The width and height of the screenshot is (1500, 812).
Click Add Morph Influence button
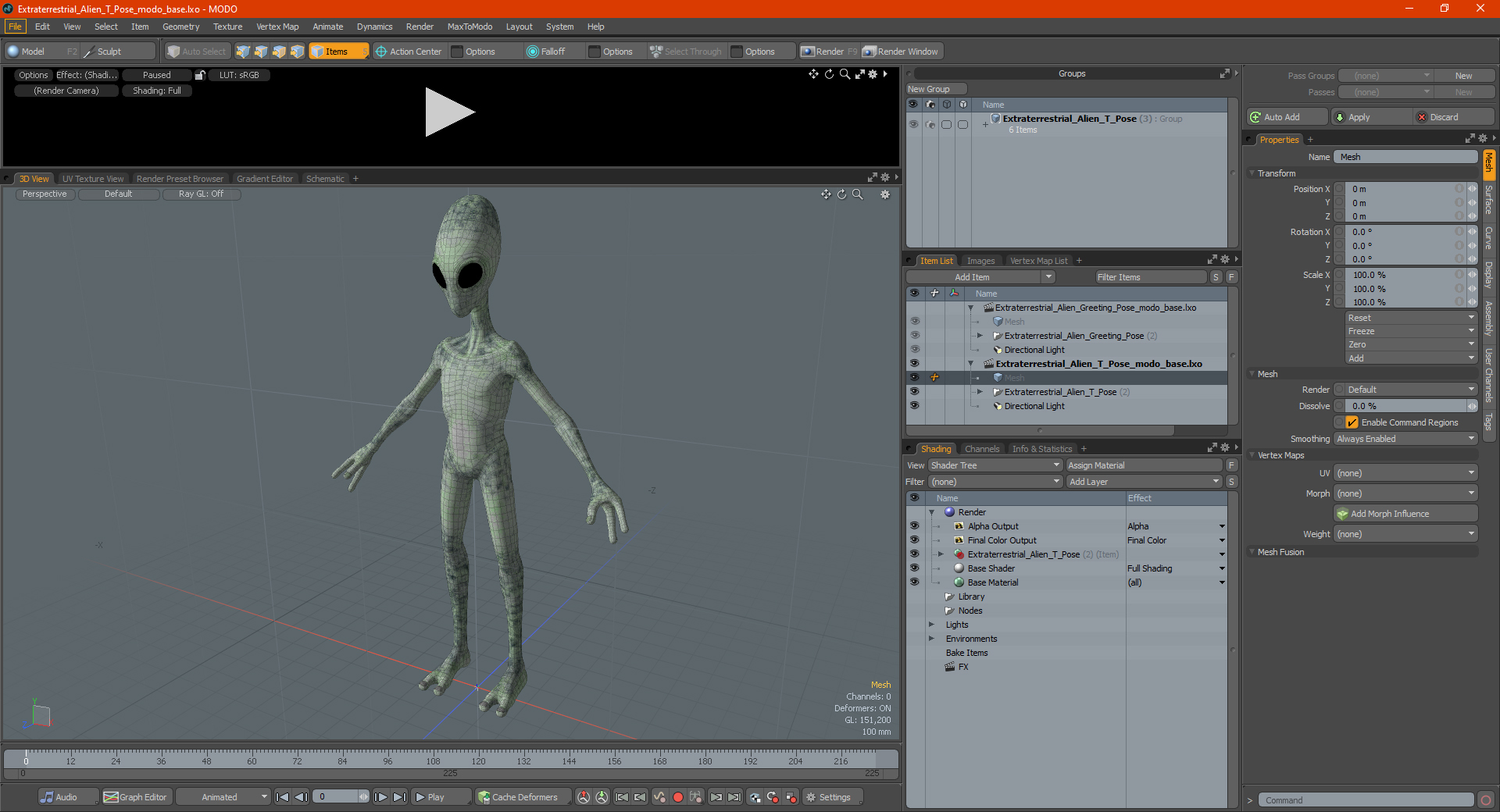(1405, 514)
